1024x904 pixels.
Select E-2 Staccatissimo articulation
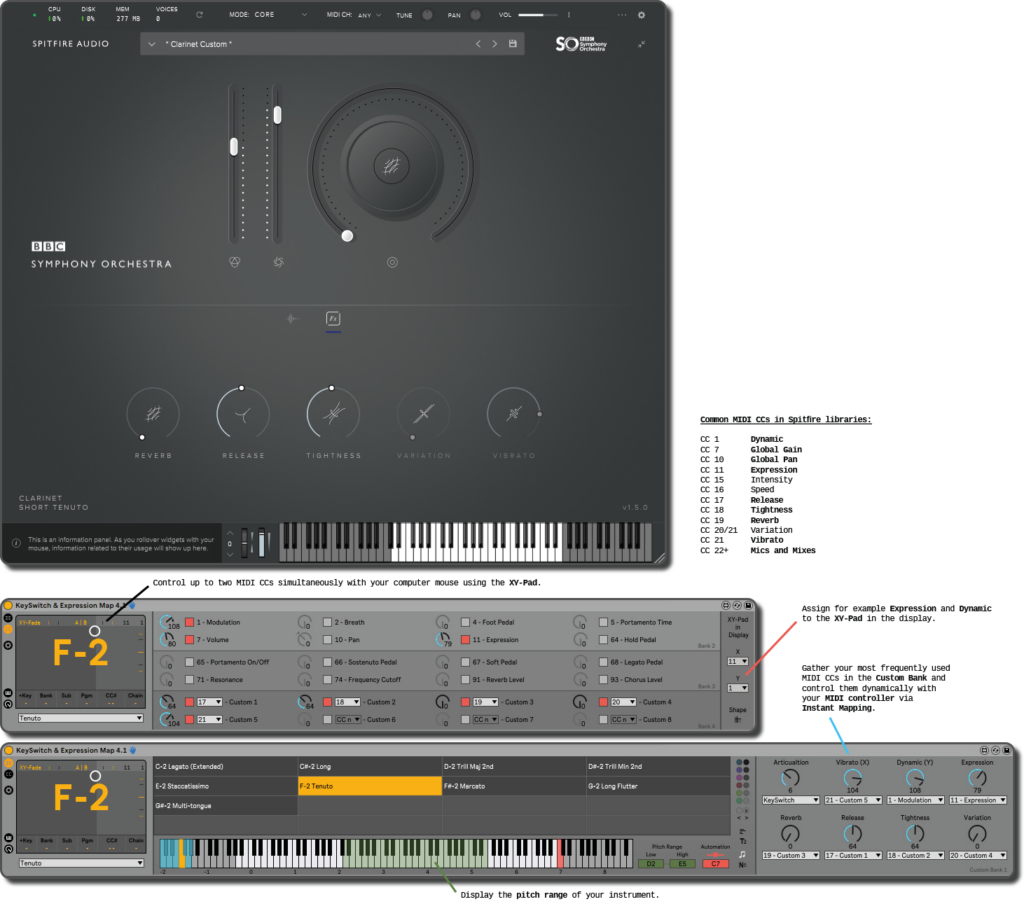pyautogui.click(x=225, y=786)
